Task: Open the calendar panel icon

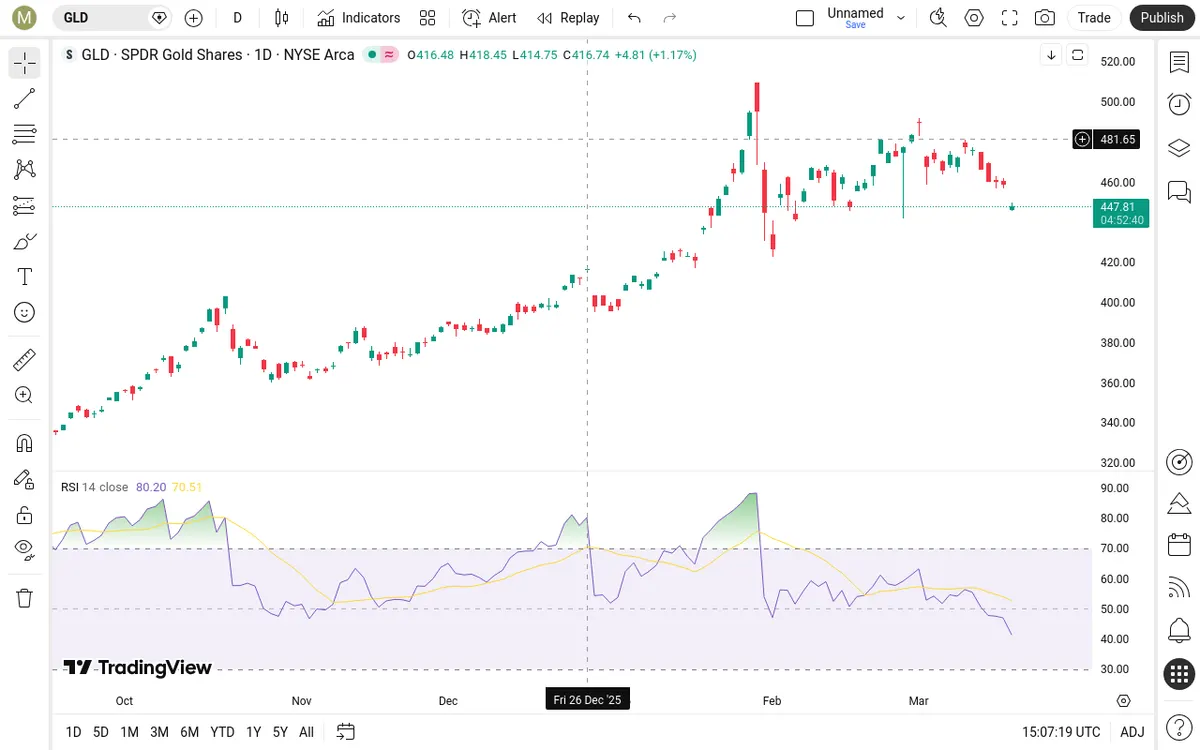Action: pos(1179,545)
